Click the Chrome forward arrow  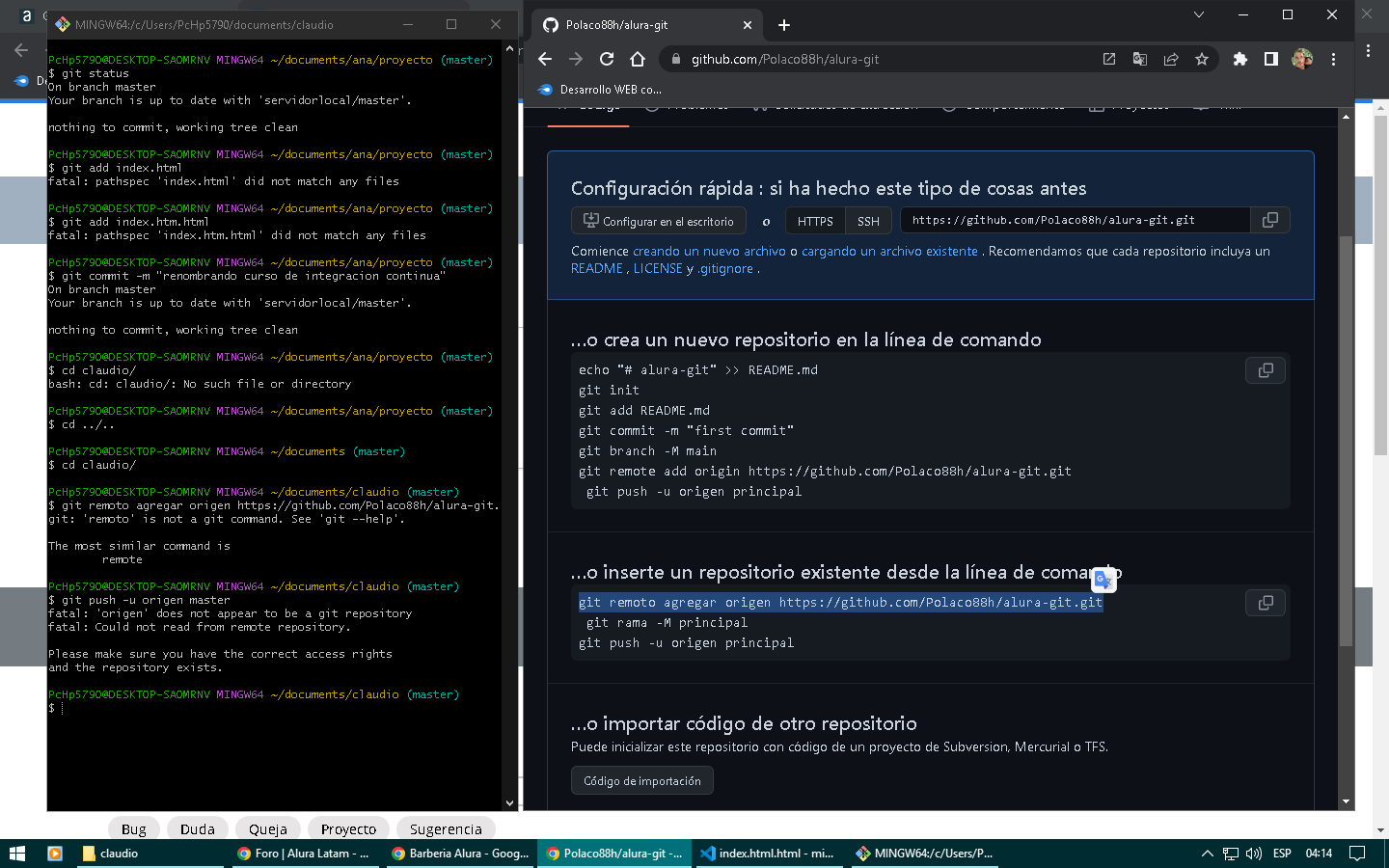(x=576, y=59)
